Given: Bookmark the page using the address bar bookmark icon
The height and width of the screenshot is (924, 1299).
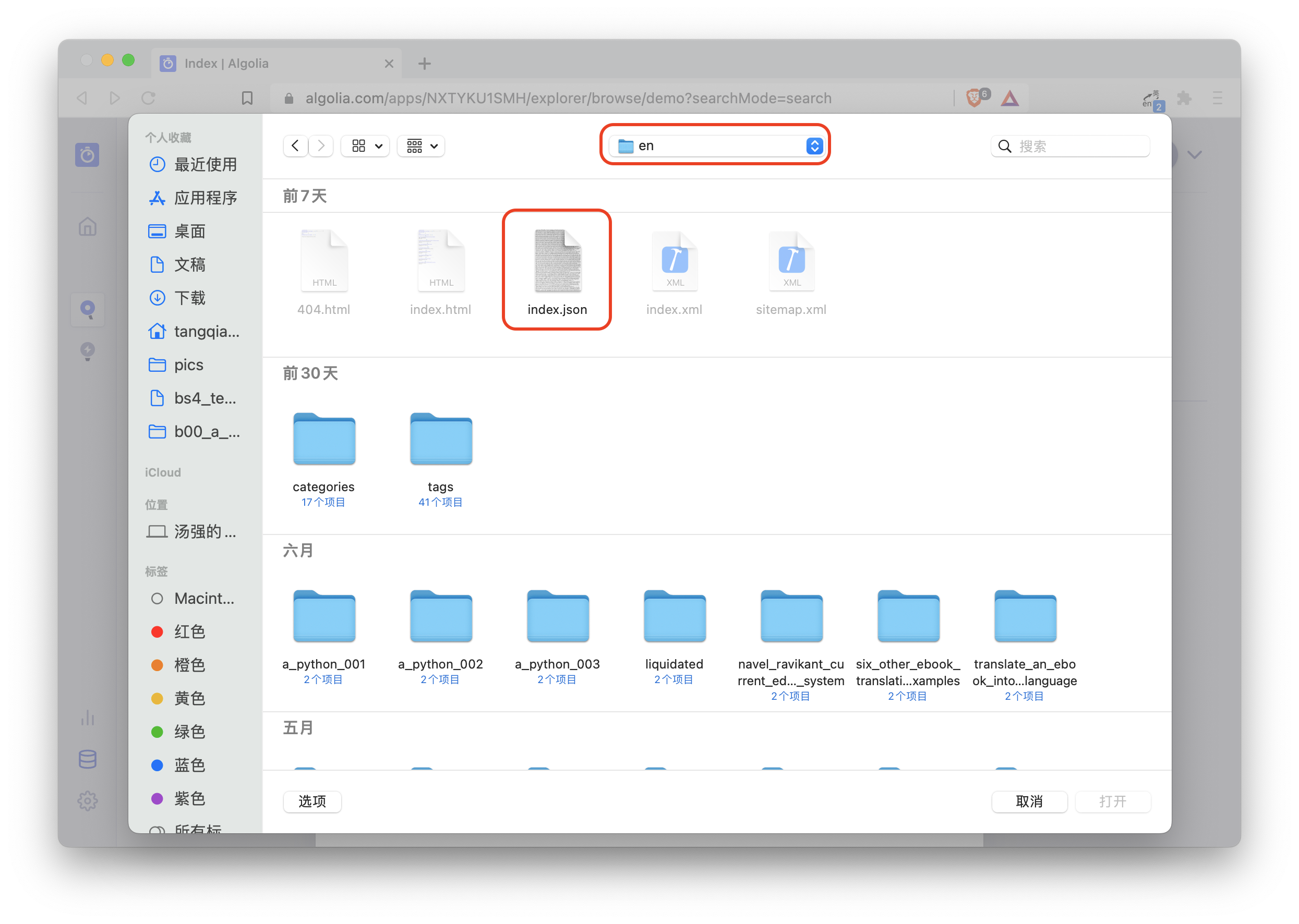Looking at the screenshot, I should tap(247, 98).
